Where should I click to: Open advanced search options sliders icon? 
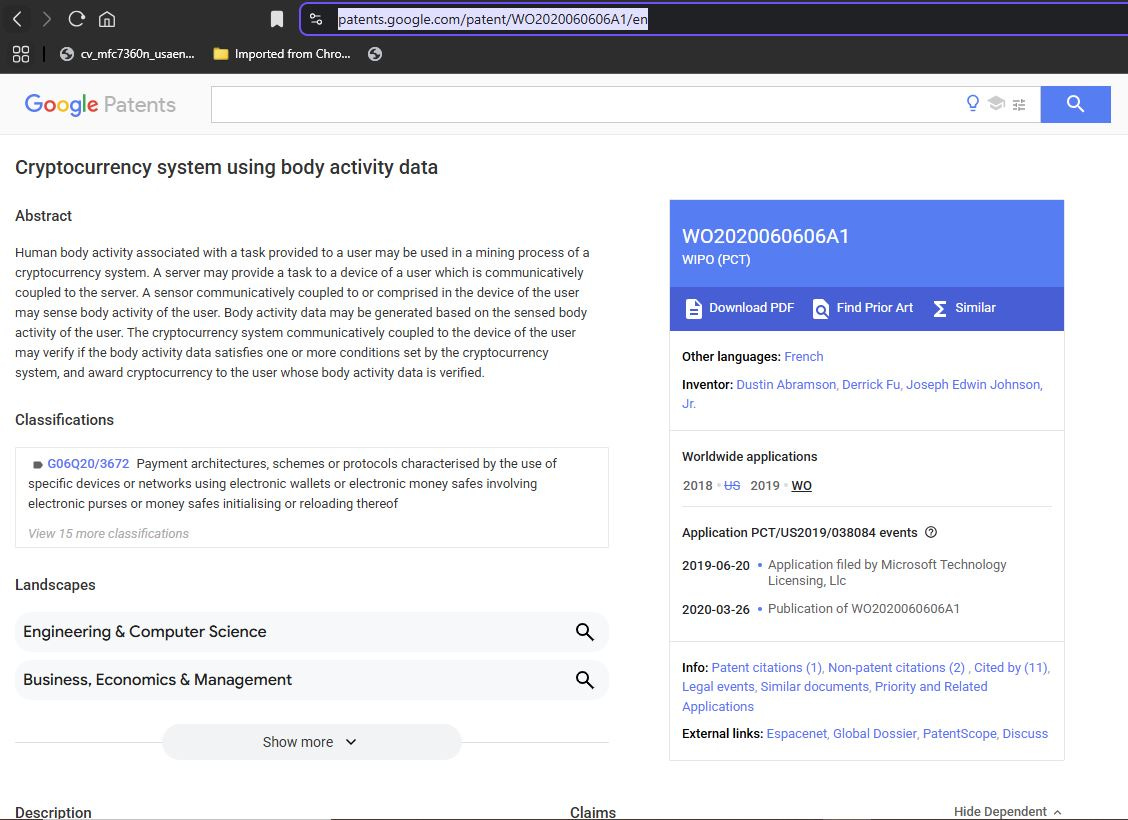(1019, 105)
